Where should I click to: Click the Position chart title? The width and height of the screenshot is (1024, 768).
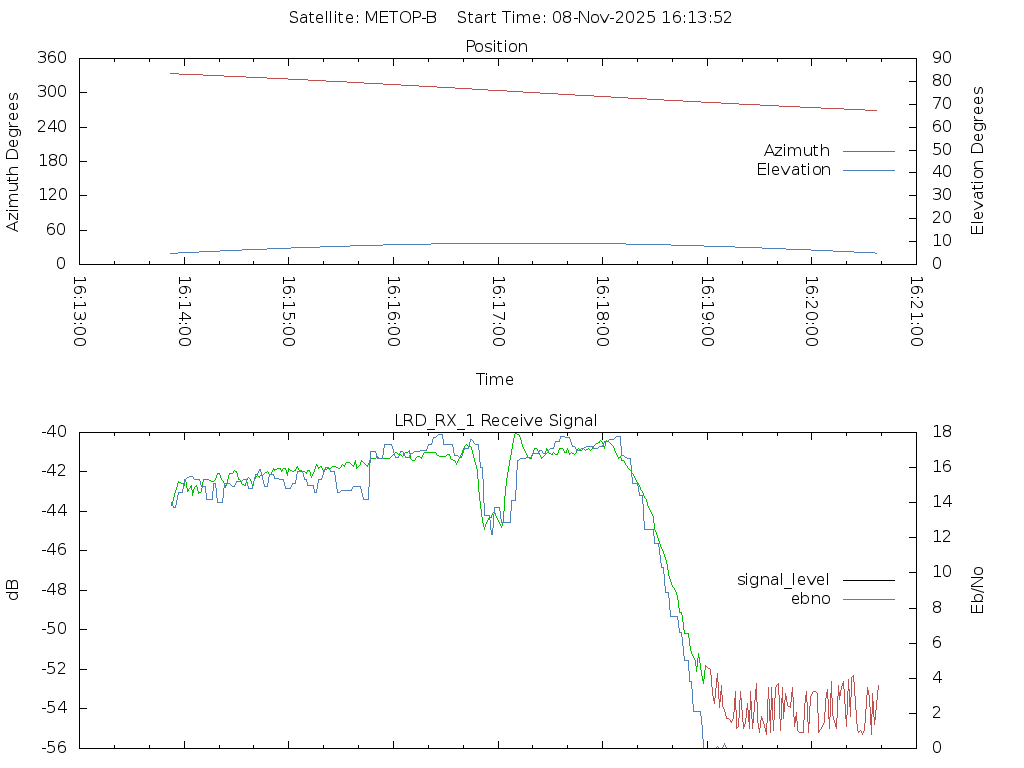[497, 46]
